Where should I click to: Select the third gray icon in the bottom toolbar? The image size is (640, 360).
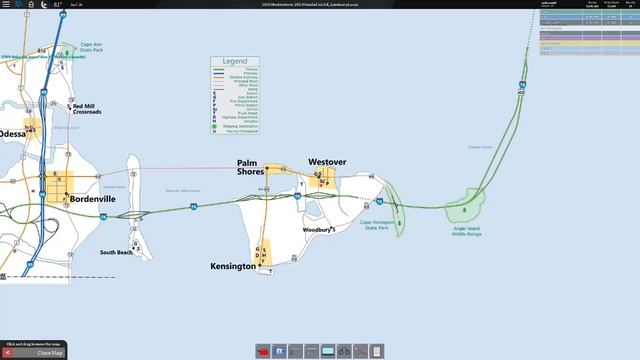point(296,351)
